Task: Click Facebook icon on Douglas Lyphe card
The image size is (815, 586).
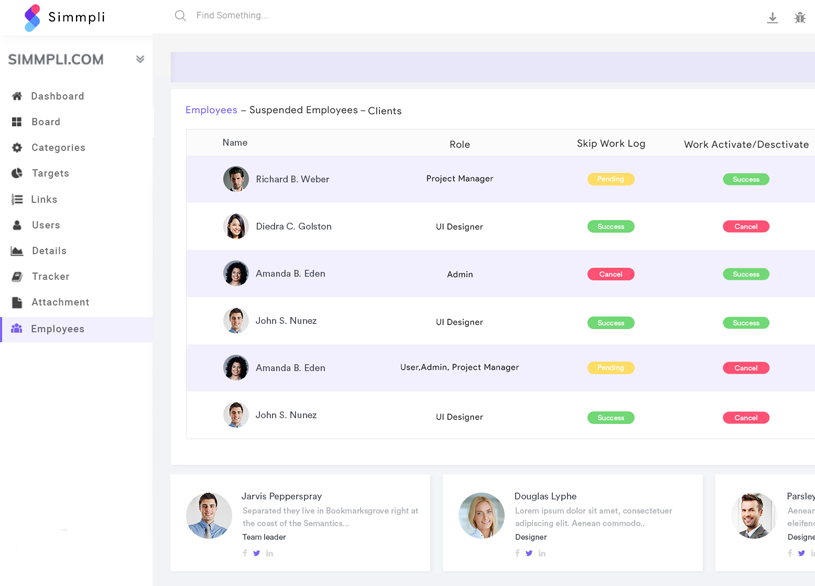Action: [x=517, y=553]
